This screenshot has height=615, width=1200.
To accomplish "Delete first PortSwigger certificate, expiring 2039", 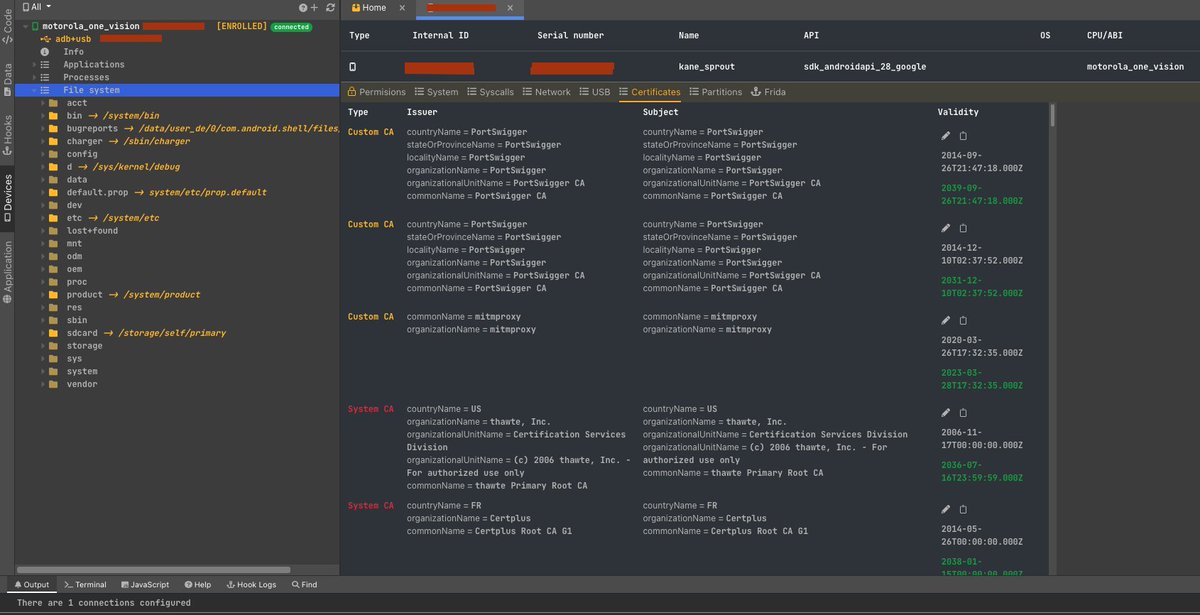I will coord(963,136).
